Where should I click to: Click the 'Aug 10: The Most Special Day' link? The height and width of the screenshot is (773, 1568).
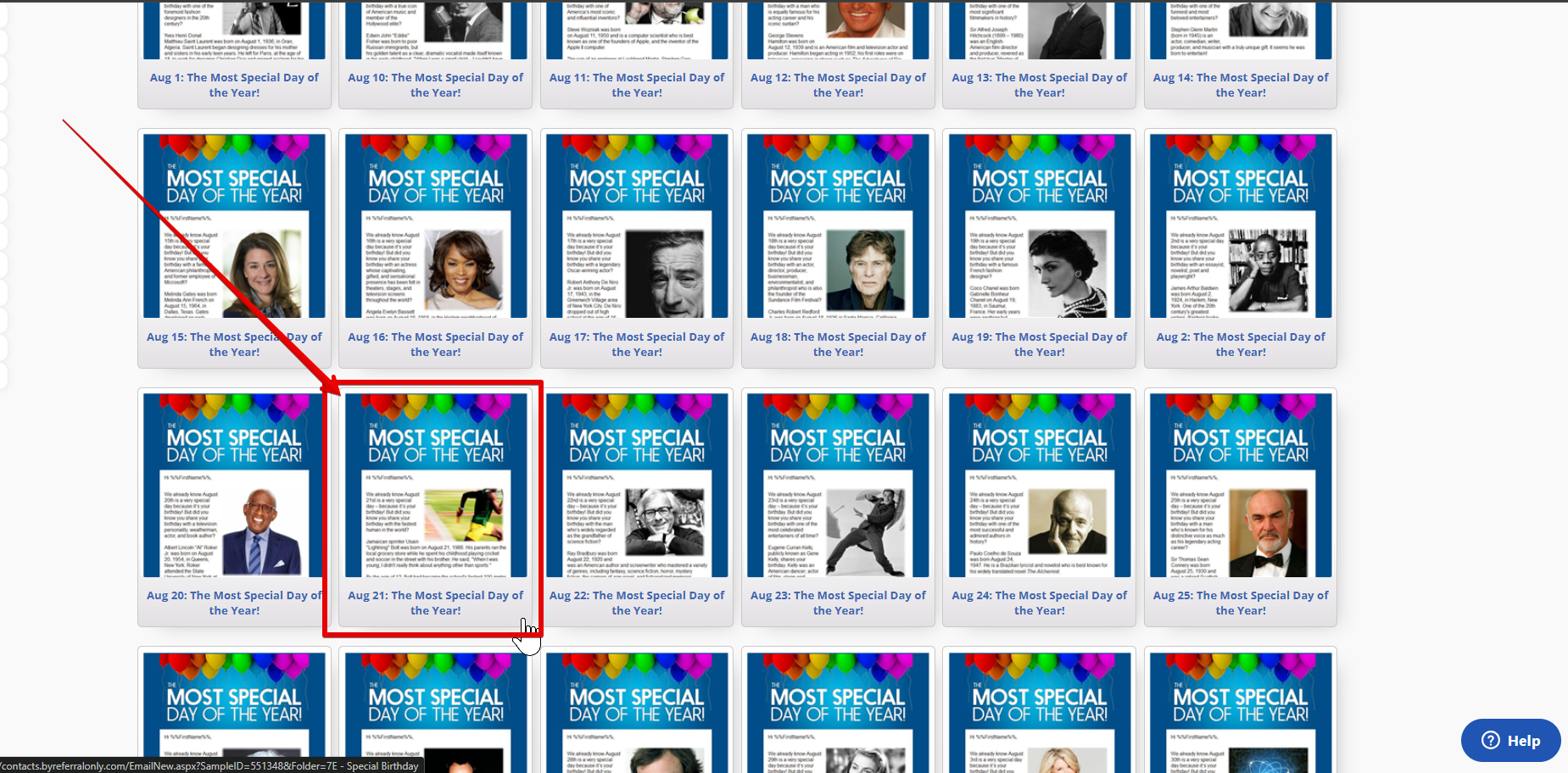click(436, 85)
